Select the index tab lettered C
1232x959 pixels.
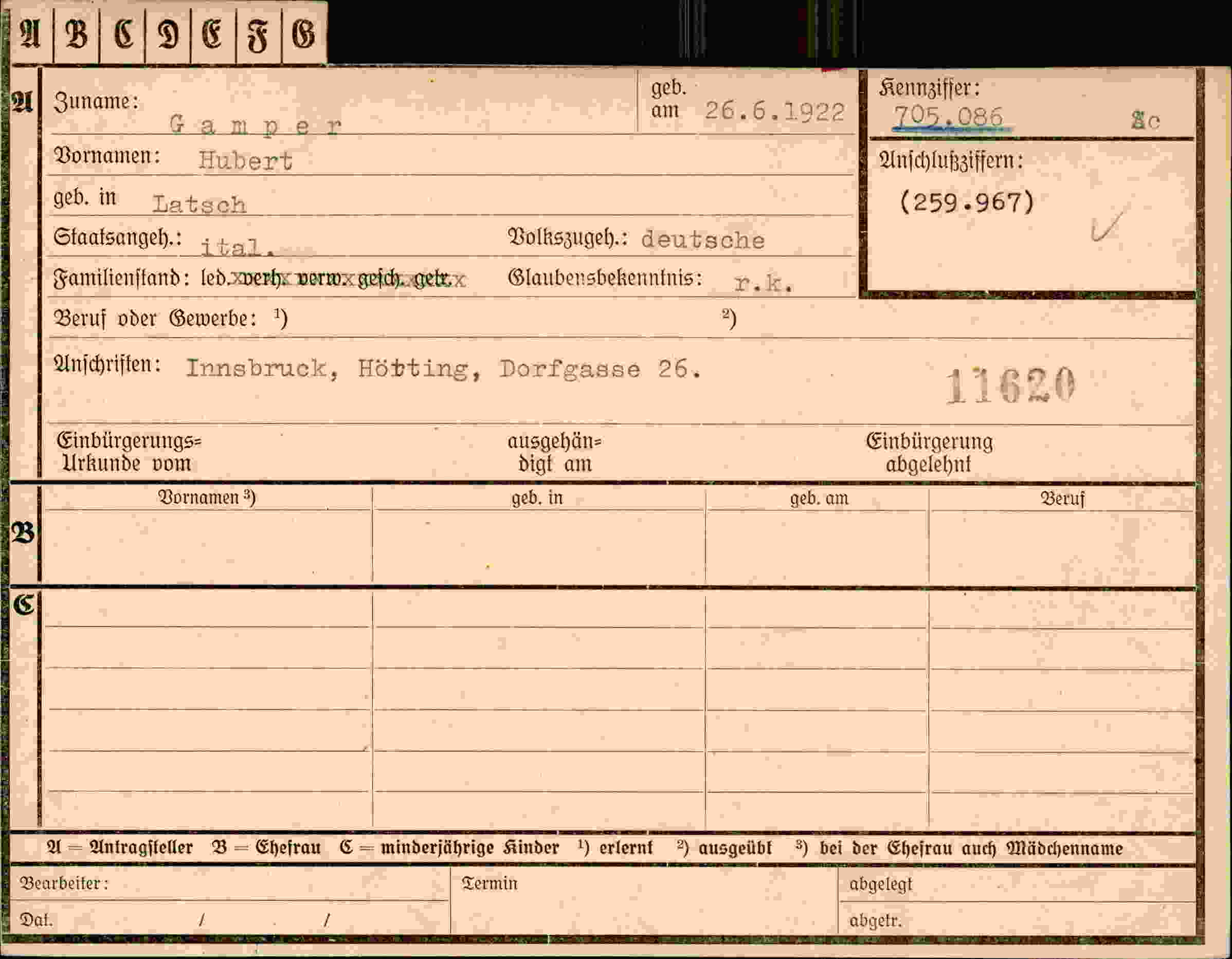[122, 34]
